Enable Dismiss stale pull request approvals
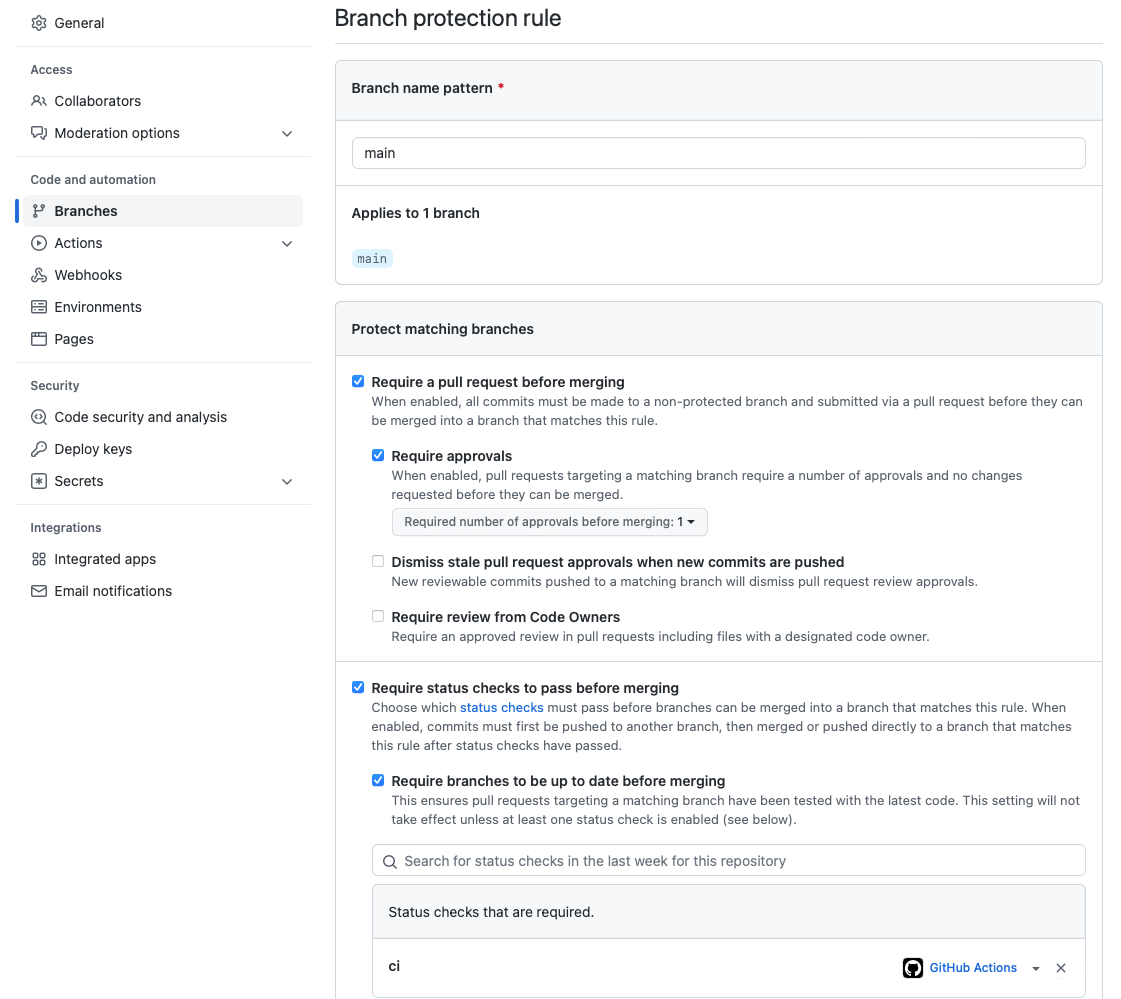 378,561
